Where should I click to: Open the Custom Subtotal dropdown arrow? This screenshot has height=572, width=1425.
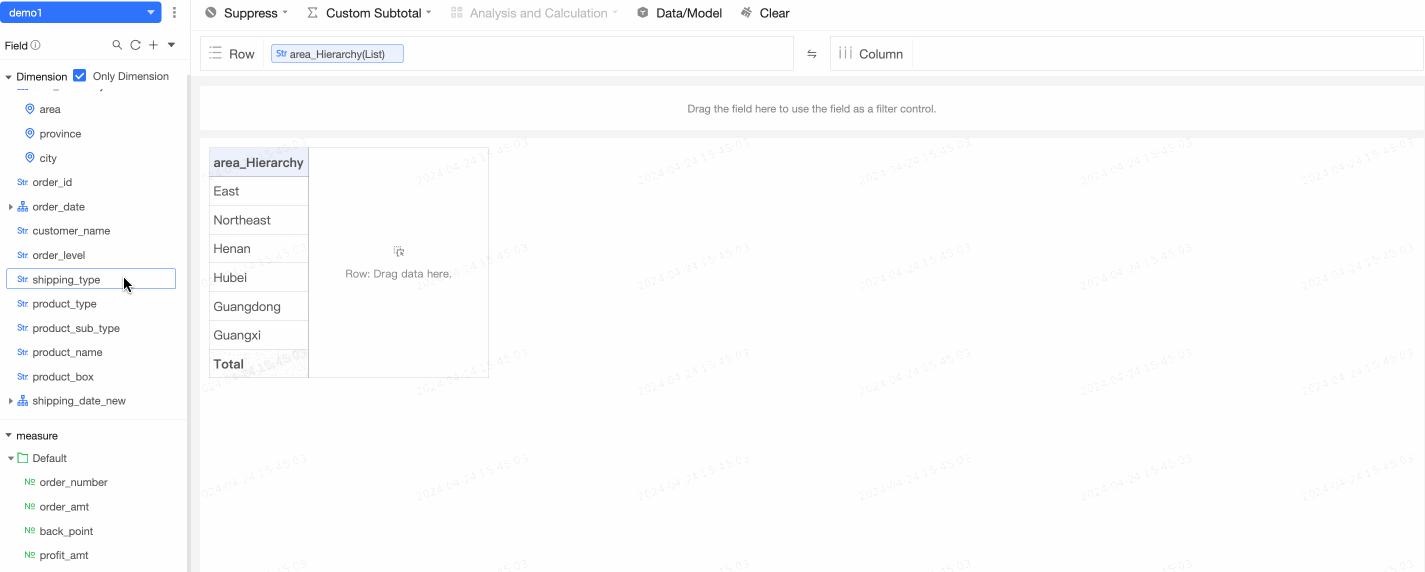tap(429, 13)
